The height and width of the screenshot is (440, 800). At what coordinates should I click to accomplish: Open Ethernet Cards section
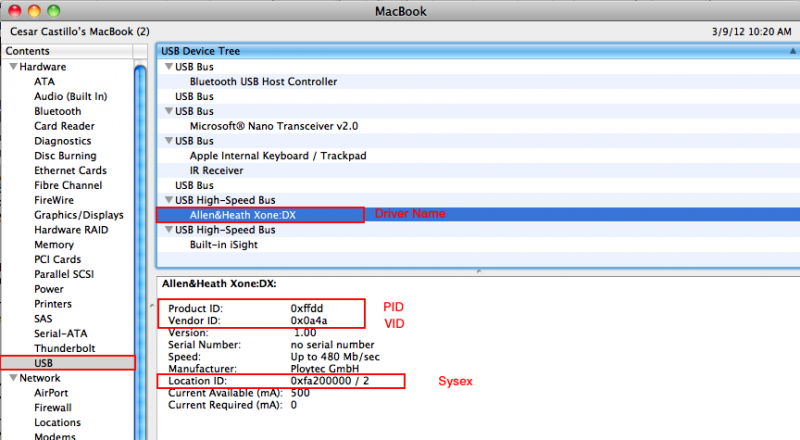70,170
